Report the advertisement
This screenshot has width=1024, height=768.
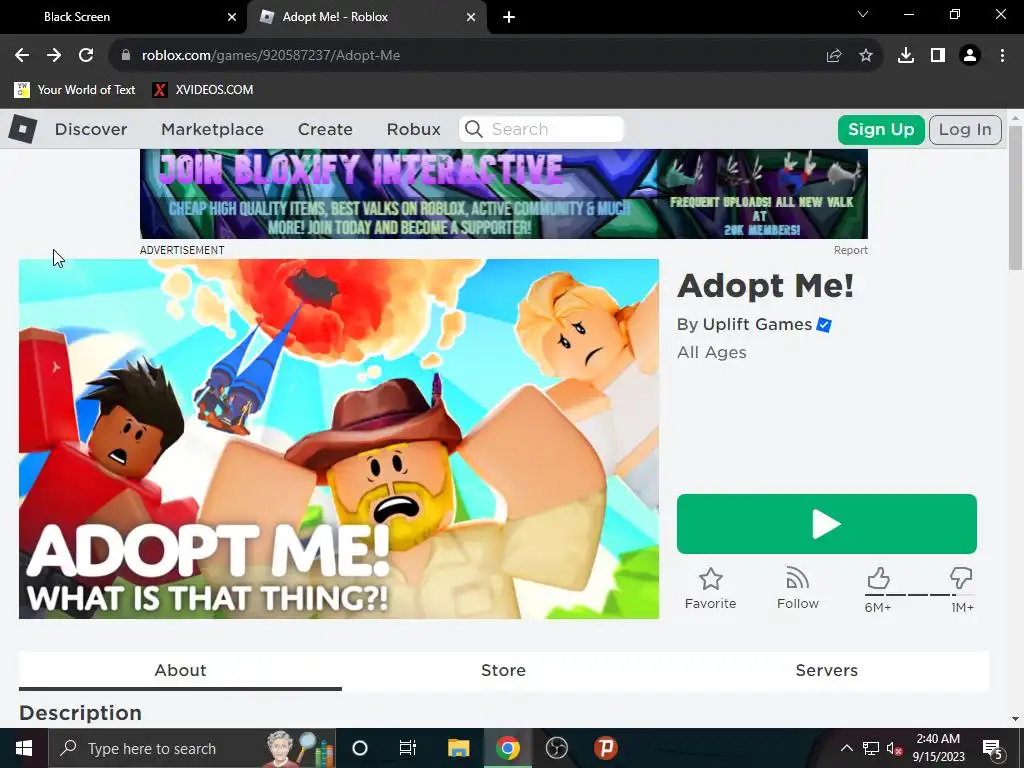(850, 250)
